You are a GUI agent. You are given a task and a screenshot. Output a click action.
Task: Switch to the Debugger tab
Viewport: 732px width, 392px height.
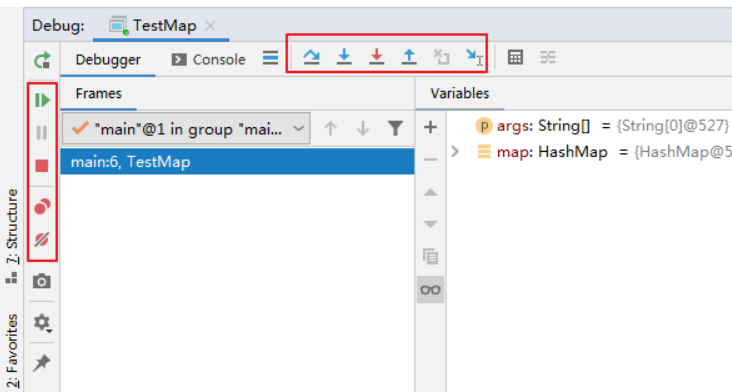(x=108, y=60)
